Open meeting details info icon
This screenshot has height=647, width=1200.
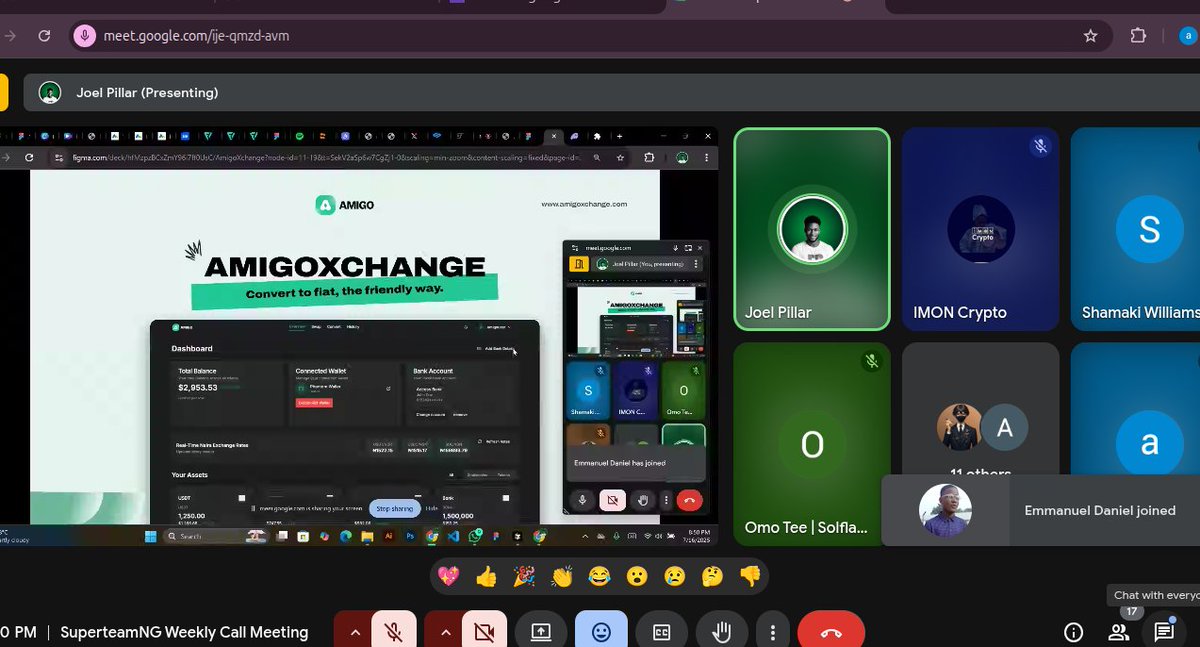(1074, 632)
